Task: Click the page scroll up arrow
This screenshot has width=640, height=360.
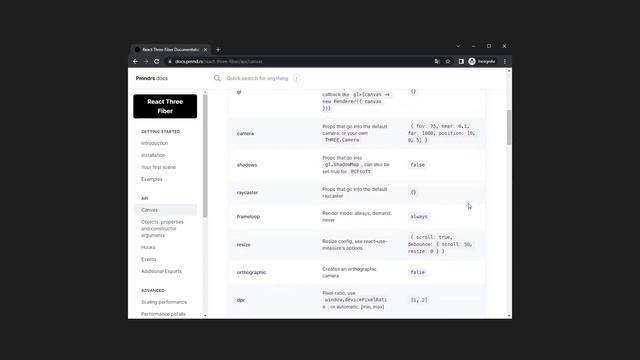Action: pos(509,71)
